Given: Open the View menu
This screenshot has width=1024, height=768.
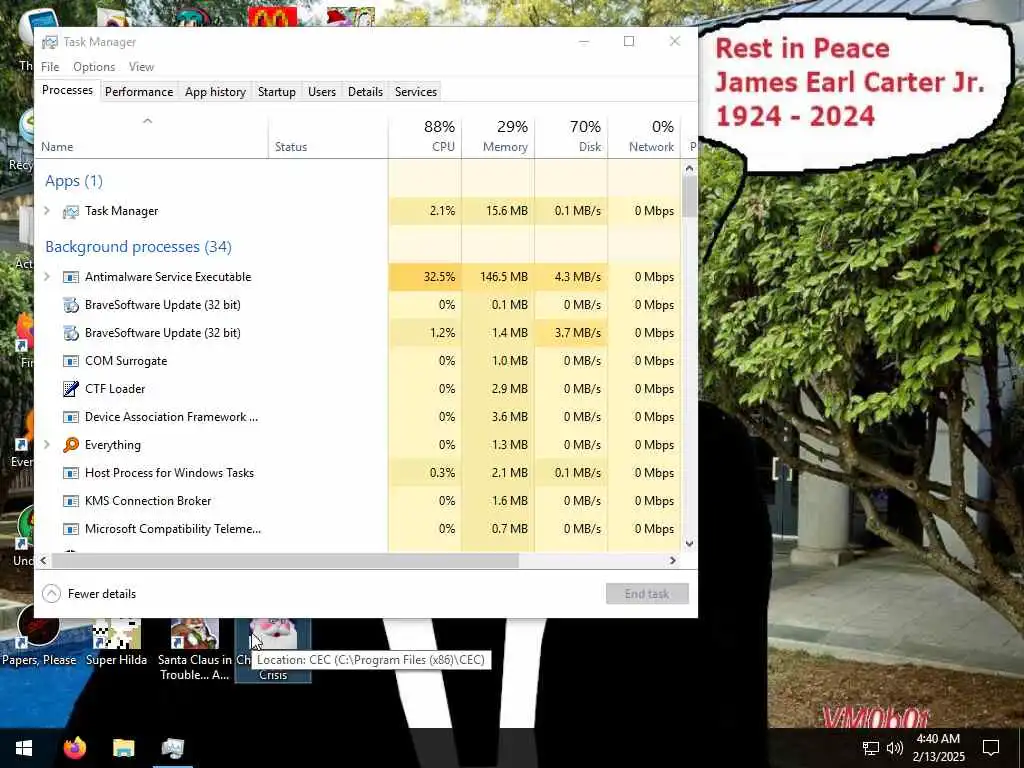Looking at the screenshot, I should coord(141,67).
